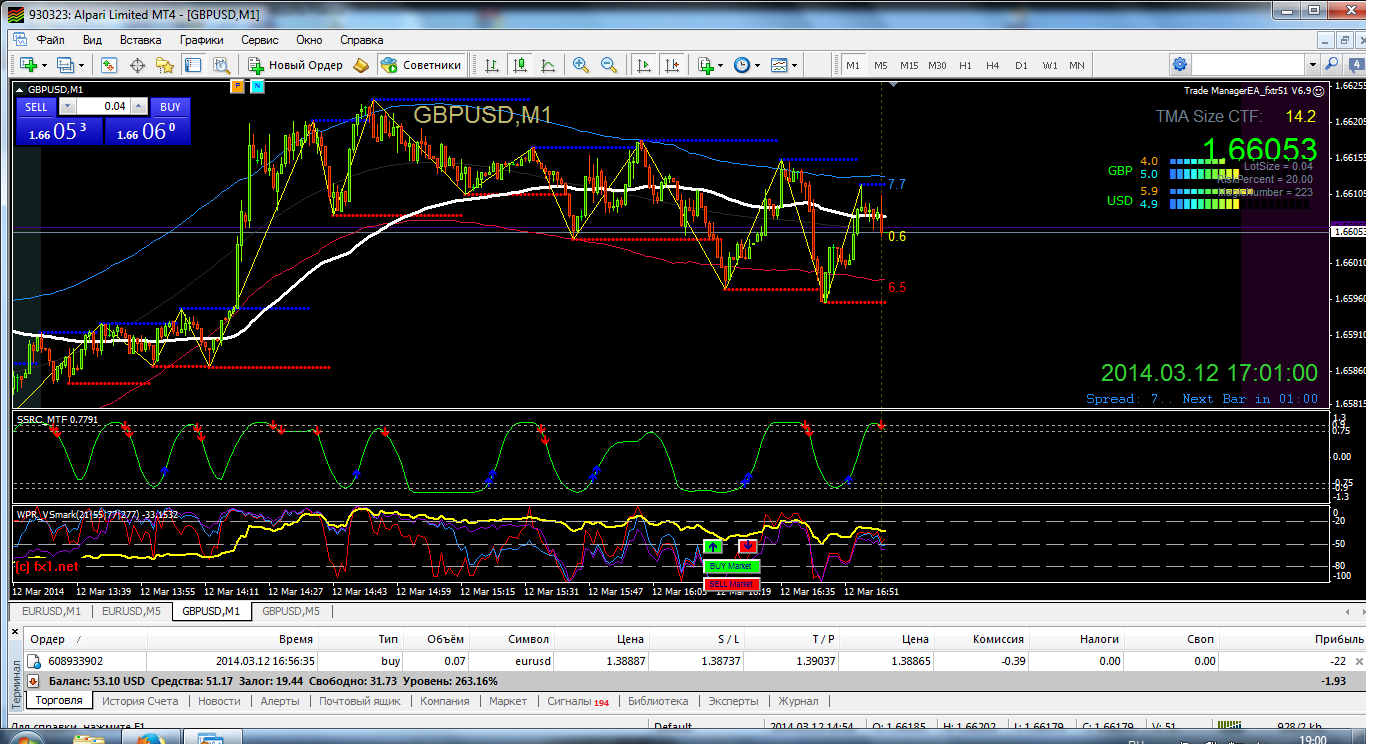The image size is (1382, 744).
Task: Select the D1 timeframe
Action: 1021,65
